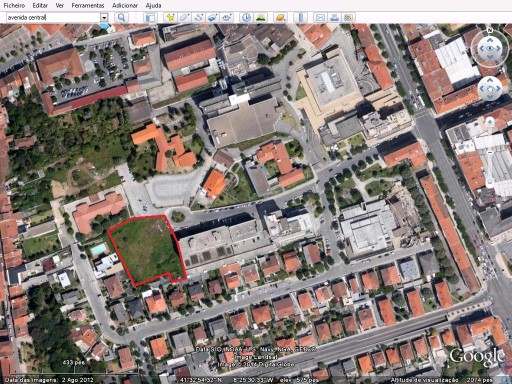Click the search magnifier button
This screenshot has width=512, height=384.
[122, 17]
